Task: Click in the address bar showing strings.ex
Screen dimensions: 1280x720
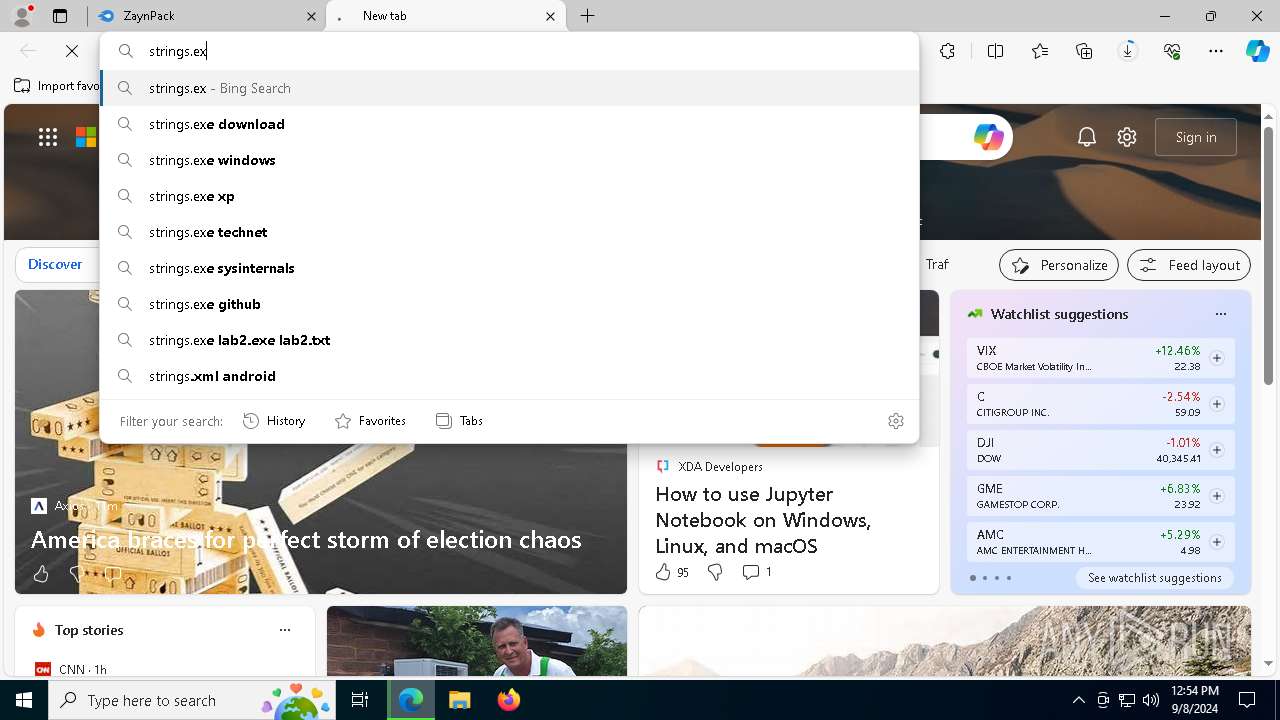Action: [510, 51]
